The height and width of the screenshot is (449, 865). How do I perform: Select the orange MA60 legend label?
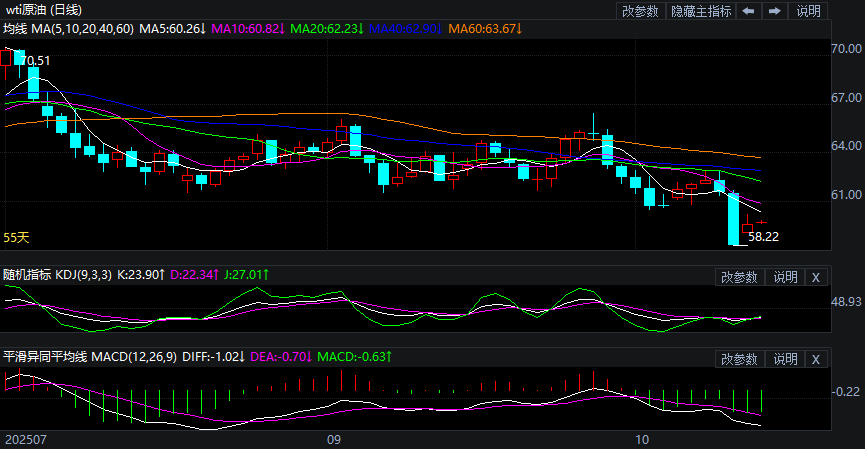coord(485,29)
